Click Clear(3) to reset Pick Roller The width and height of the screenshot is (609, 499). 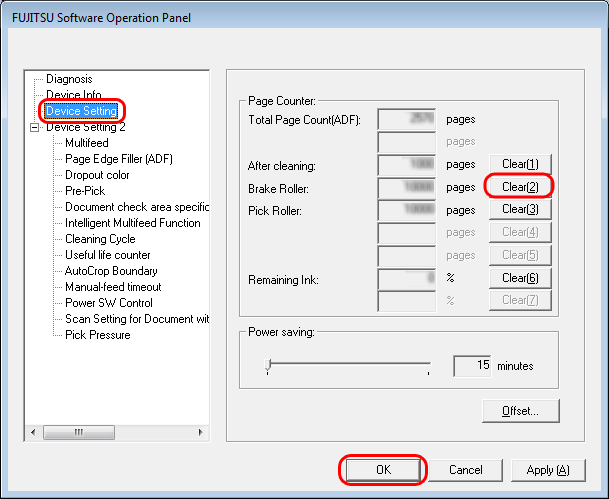pos(520,209)
